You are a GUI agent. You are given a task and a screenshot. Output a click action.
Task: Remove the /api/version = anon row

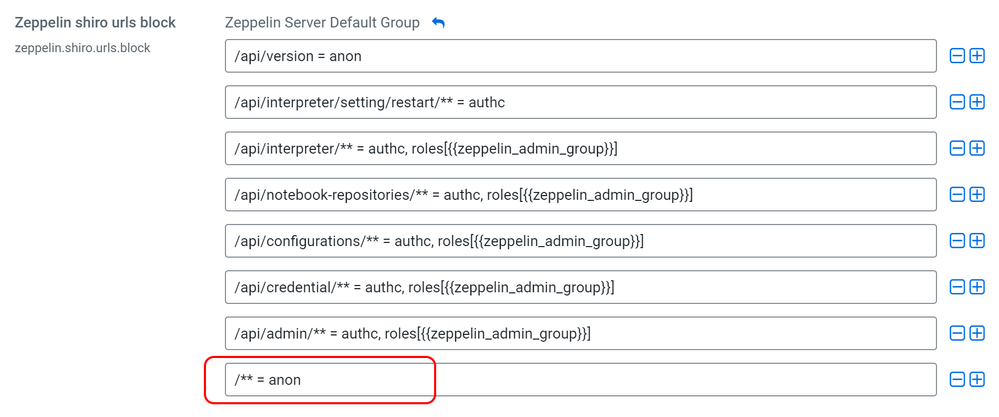click(957, 56)
